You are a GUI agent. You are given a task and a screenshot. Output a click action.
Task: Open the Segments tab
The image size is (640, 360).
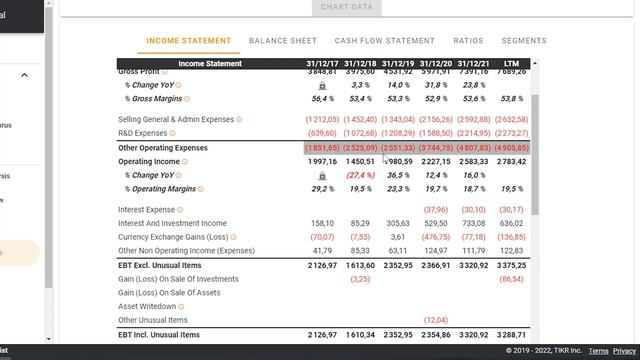click(x=524, y=41)
